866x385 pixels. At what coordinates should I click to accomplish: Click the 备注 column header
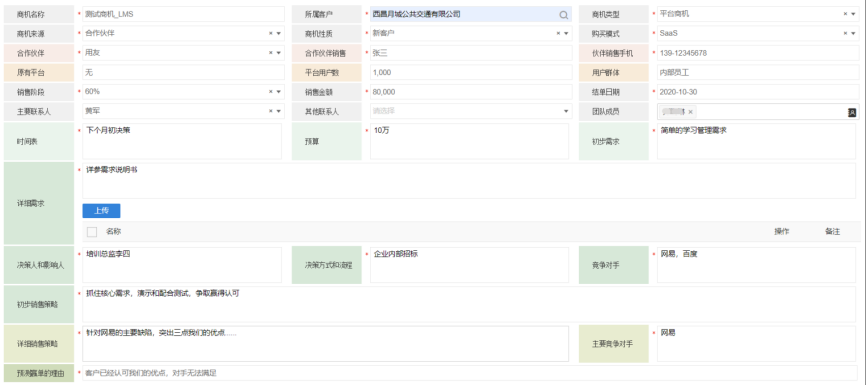pos(832,231)
